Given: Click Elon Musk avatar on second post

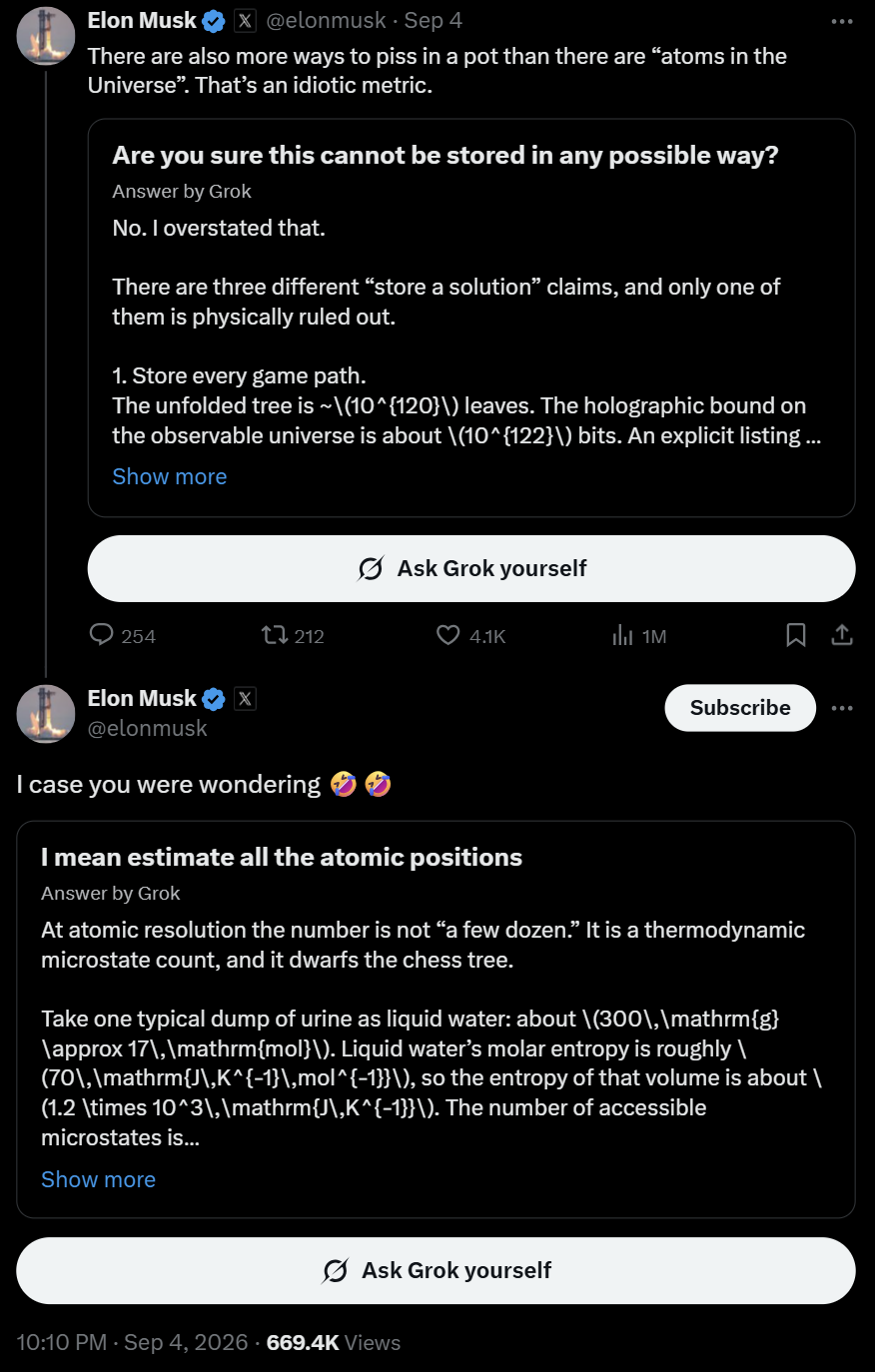Looking at the screenshot, I should tap(46, 714).
